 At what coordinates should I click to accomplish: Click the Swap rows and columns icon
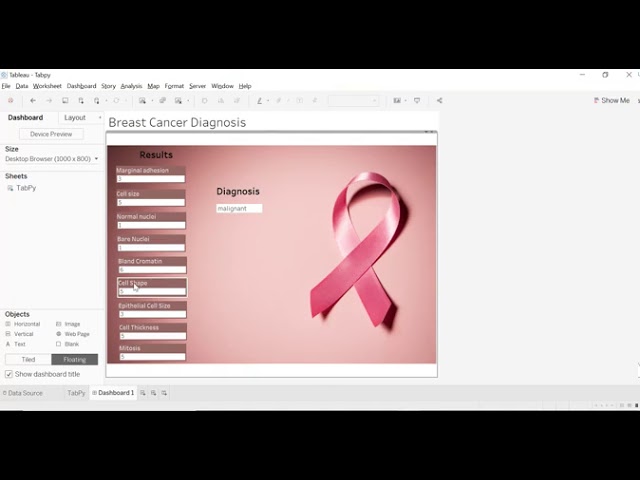204,100
